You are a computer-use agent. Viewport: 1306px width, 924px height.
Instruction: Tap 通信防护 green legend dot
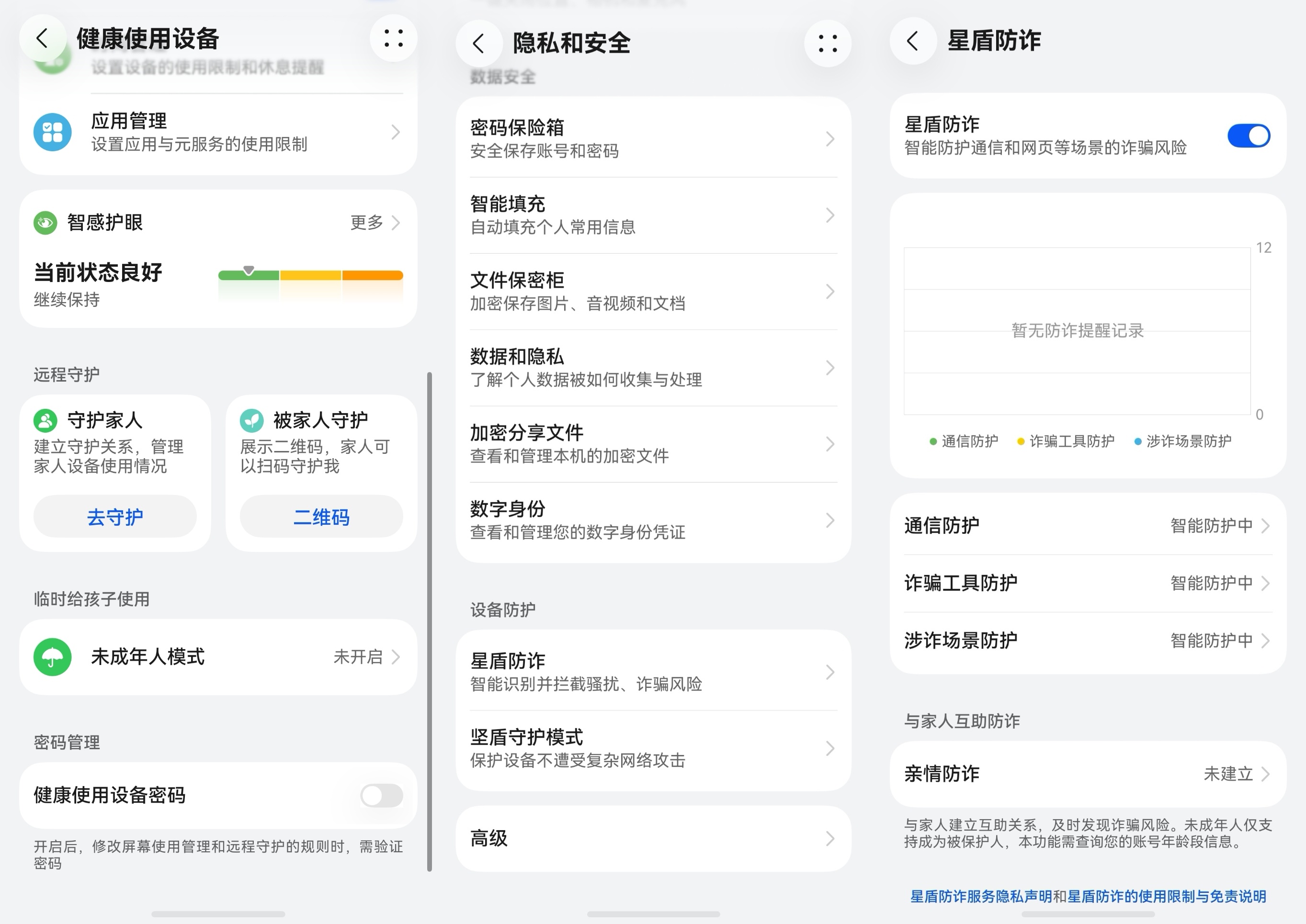(x=933, y=441)
